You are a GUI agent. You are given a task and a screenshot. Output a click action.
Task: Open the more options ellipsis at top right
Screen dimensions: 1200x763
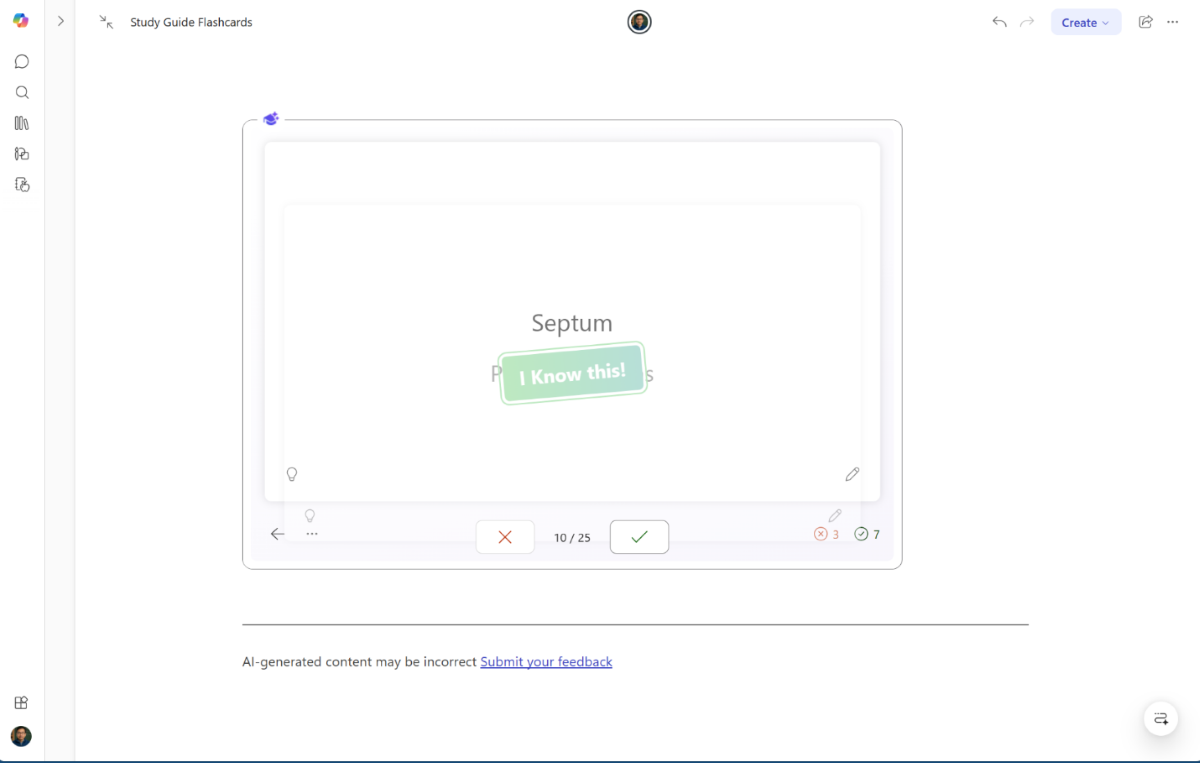pyautogui.click(x=1173, y=22)
